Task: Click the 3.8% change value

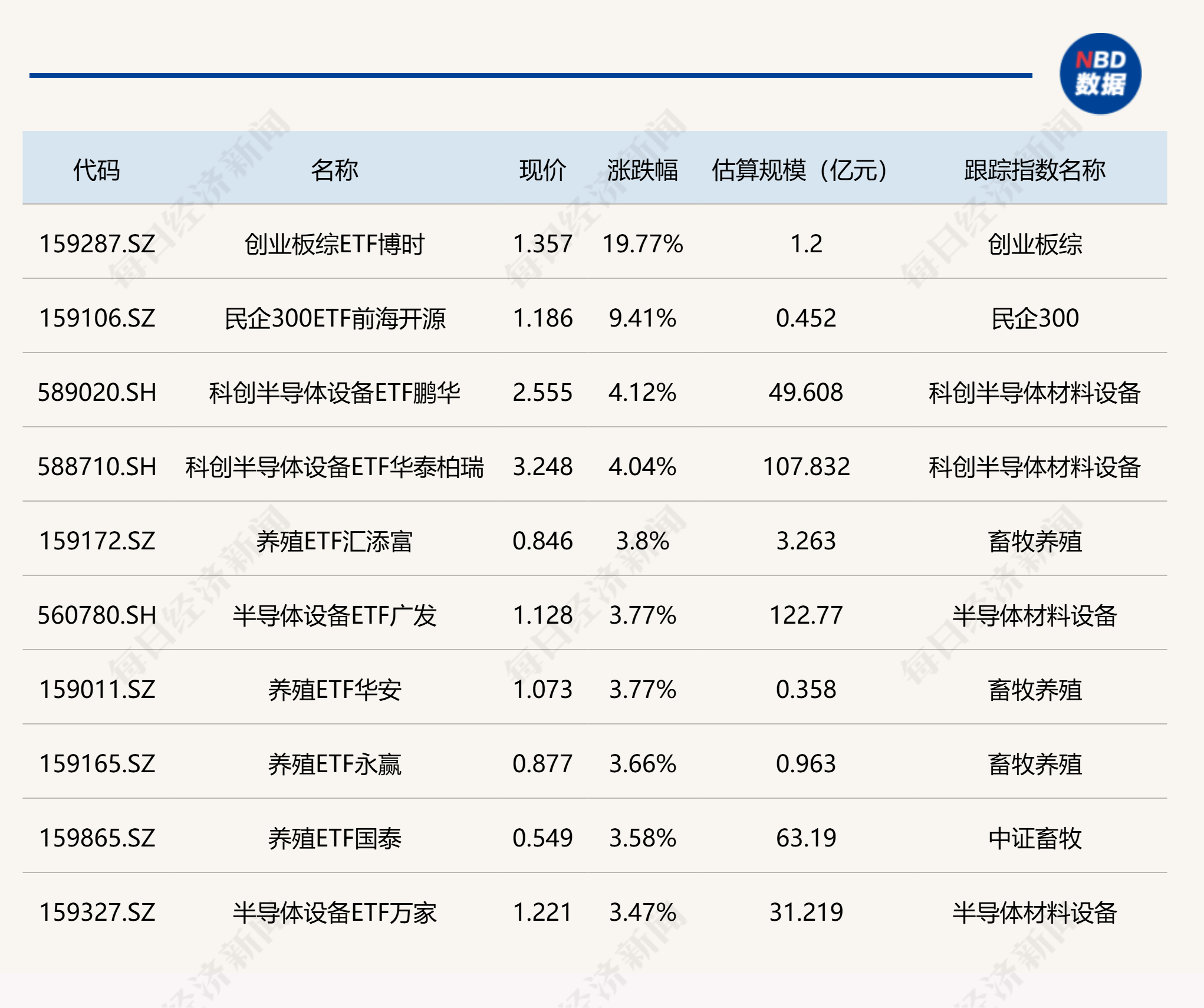Action: [x=643, y=541]
